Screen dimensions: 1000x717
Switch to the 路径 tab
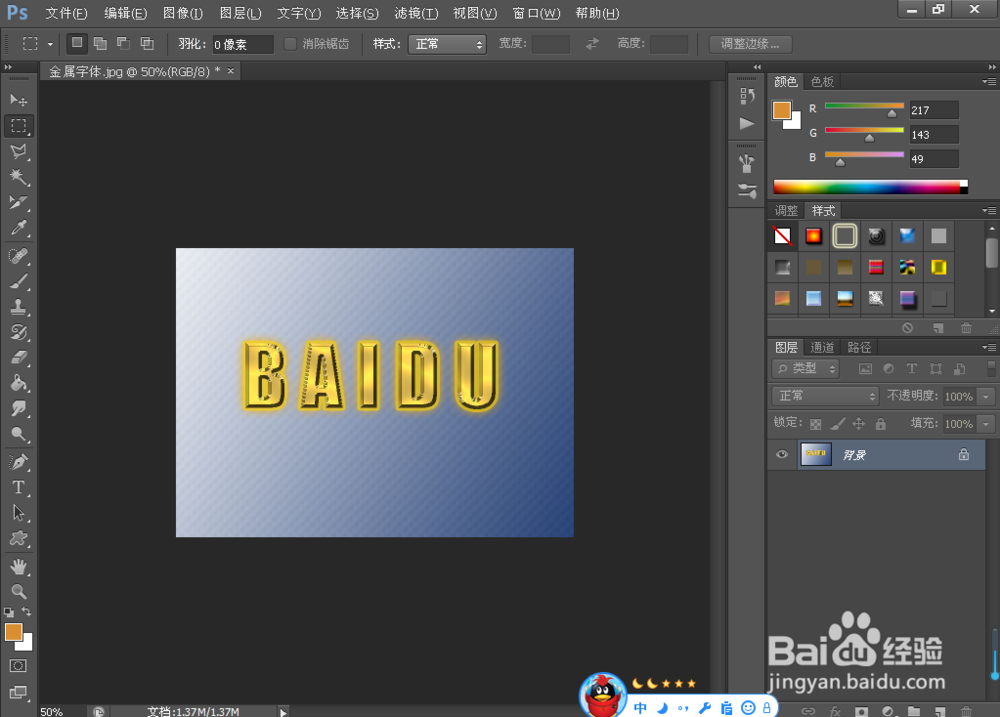(859, 347)
